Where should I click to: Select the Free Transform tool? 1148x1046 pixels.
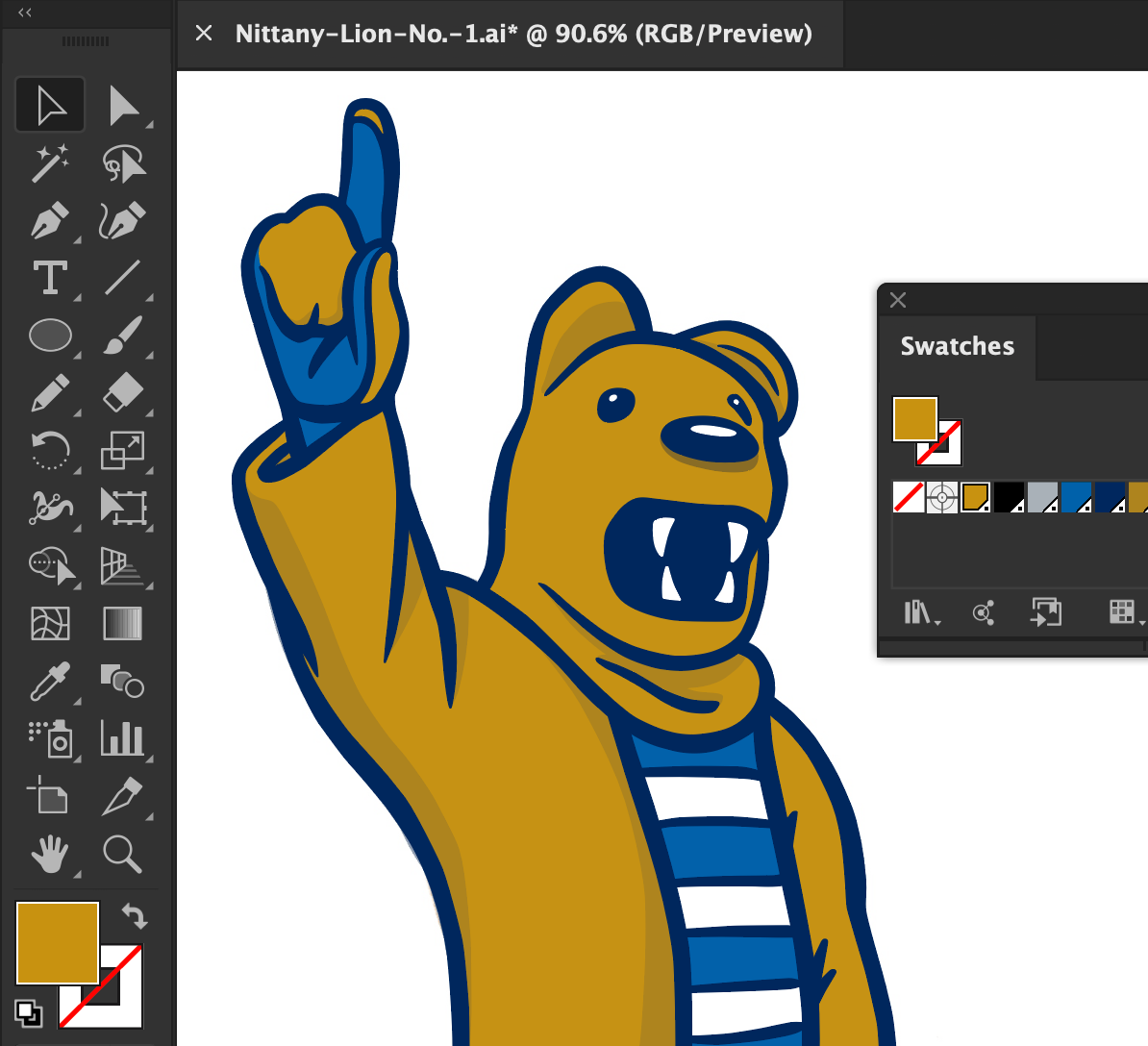(x=122, y=508)
